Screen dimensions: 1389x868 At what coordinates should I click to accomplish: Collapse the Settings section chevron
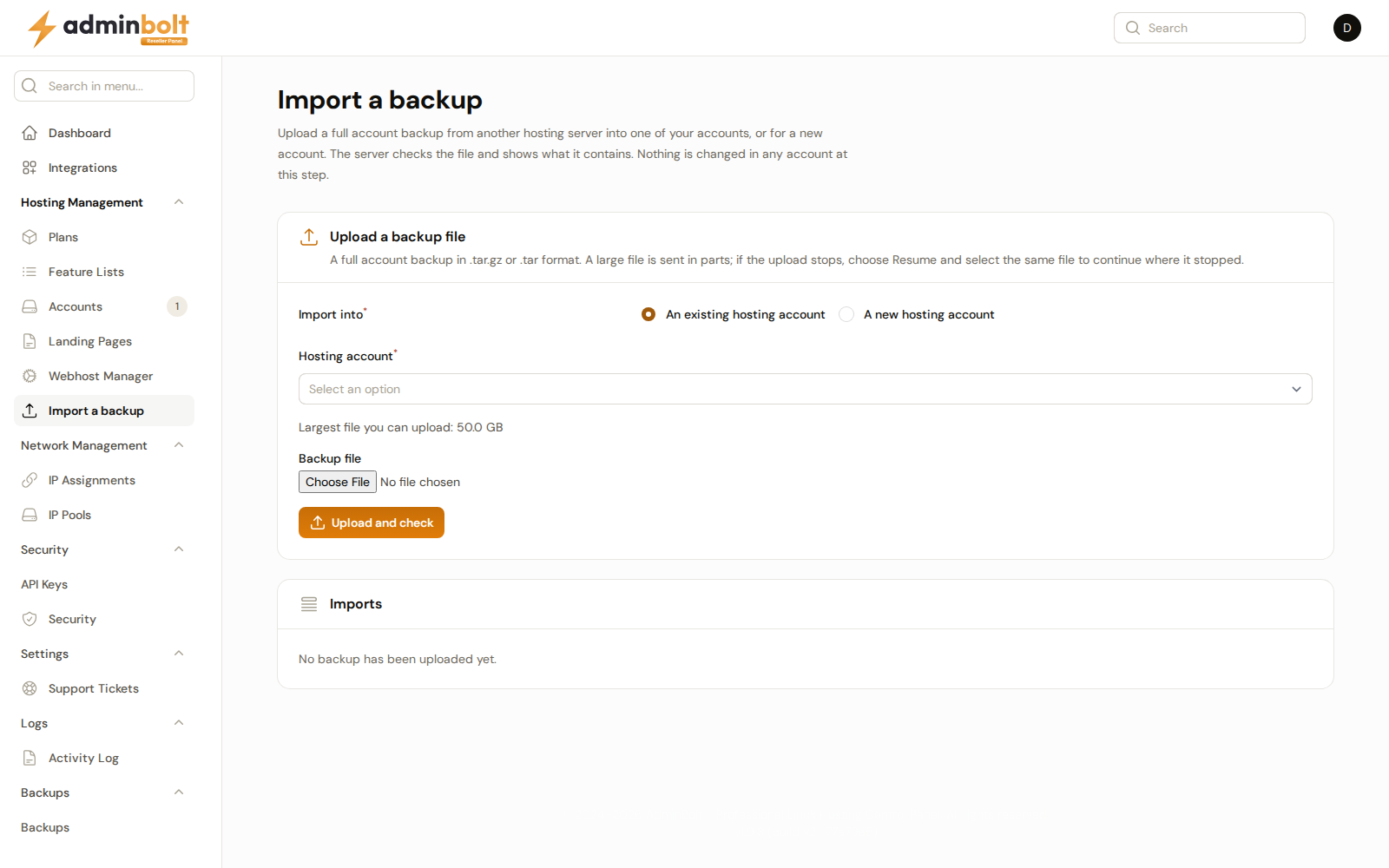coord(179,654)
